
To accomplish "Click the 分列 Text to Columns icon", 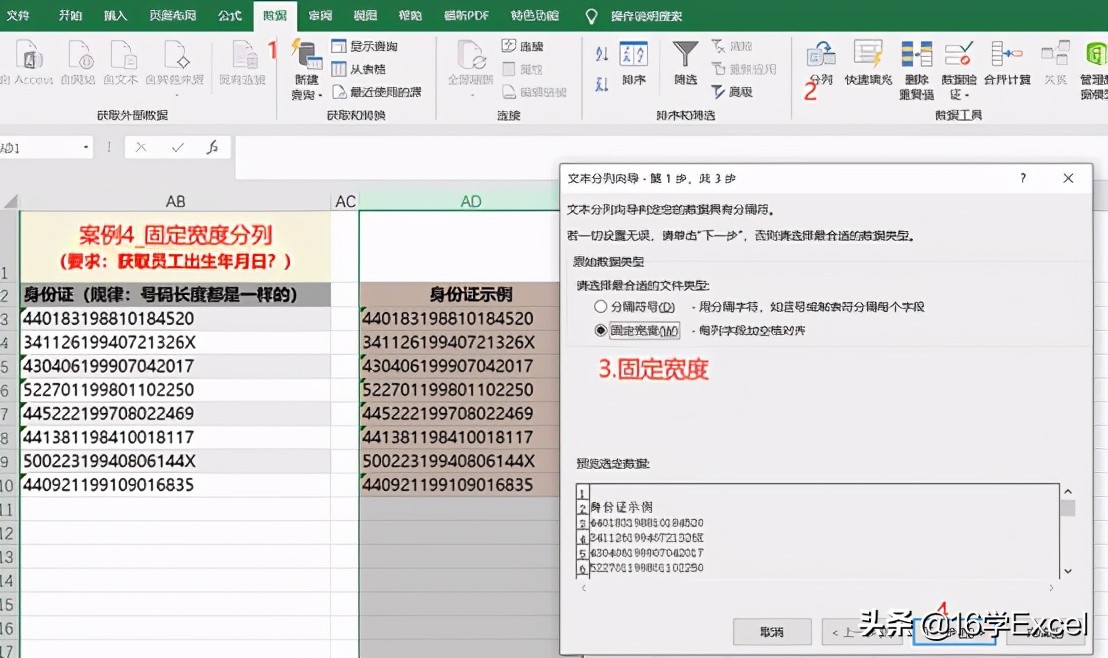I will pos(821,54).
